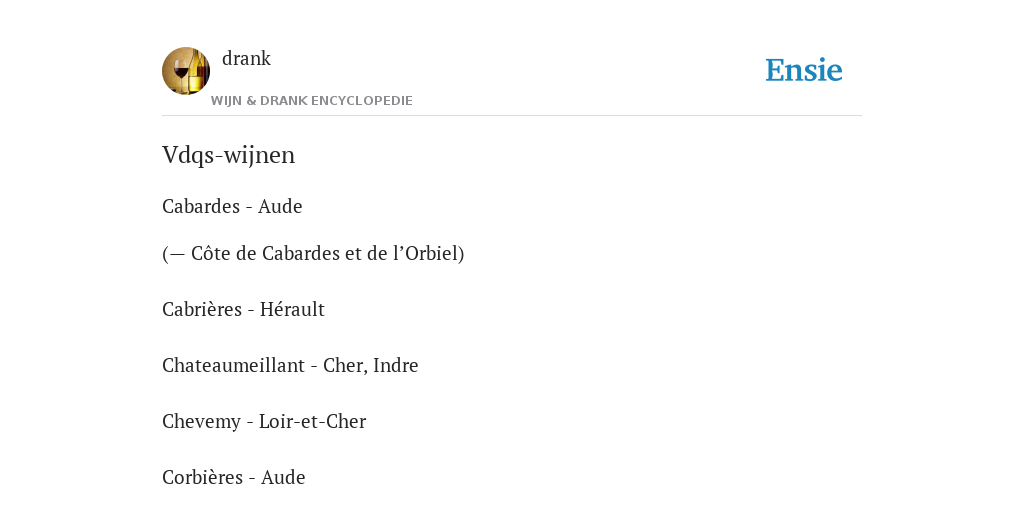The image size is (1024, 512).
Task: Click the word Chateaumeillant
Action: point(233,366)
